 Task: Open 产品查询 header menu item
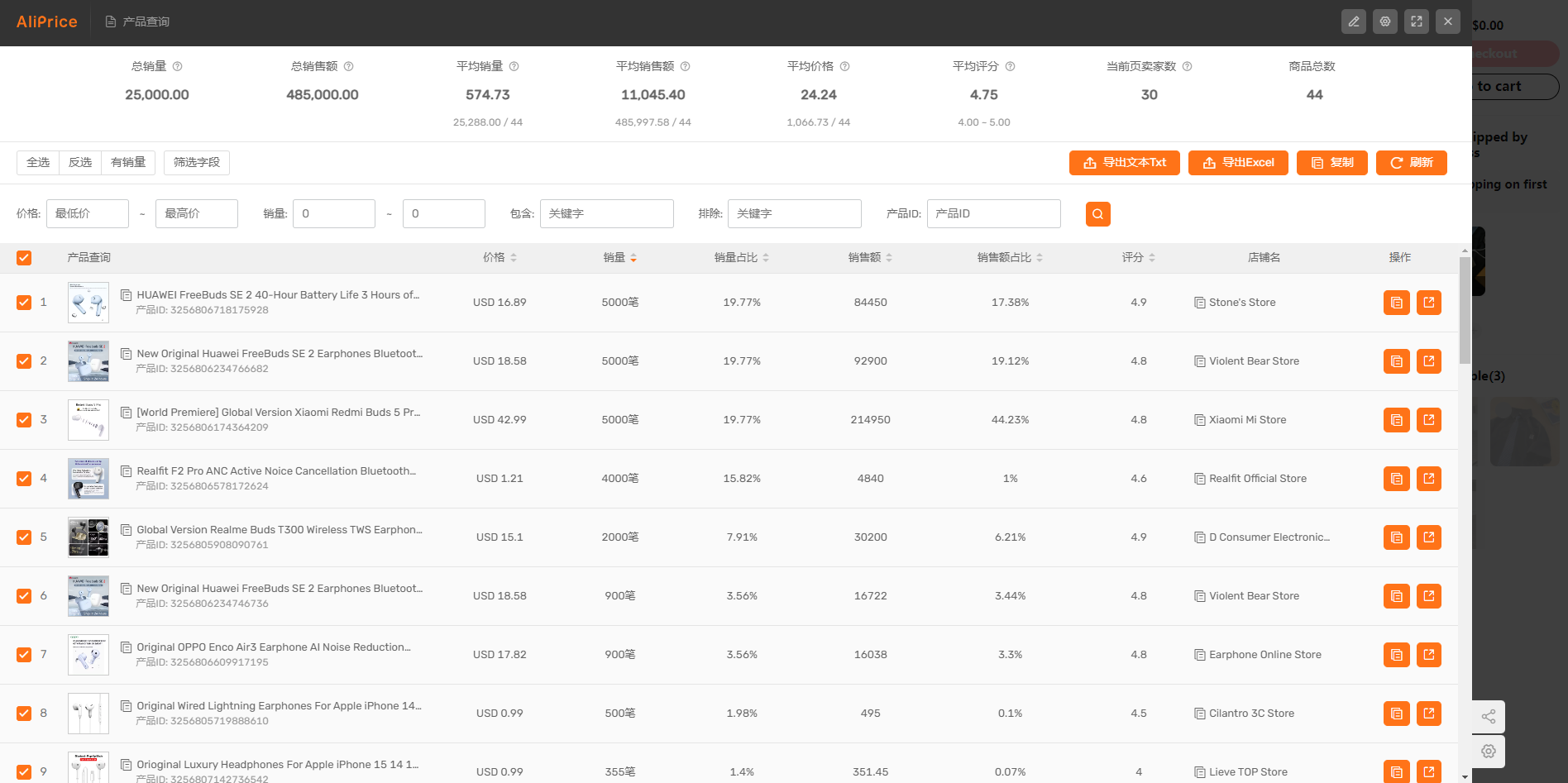[x=137, y=21]
